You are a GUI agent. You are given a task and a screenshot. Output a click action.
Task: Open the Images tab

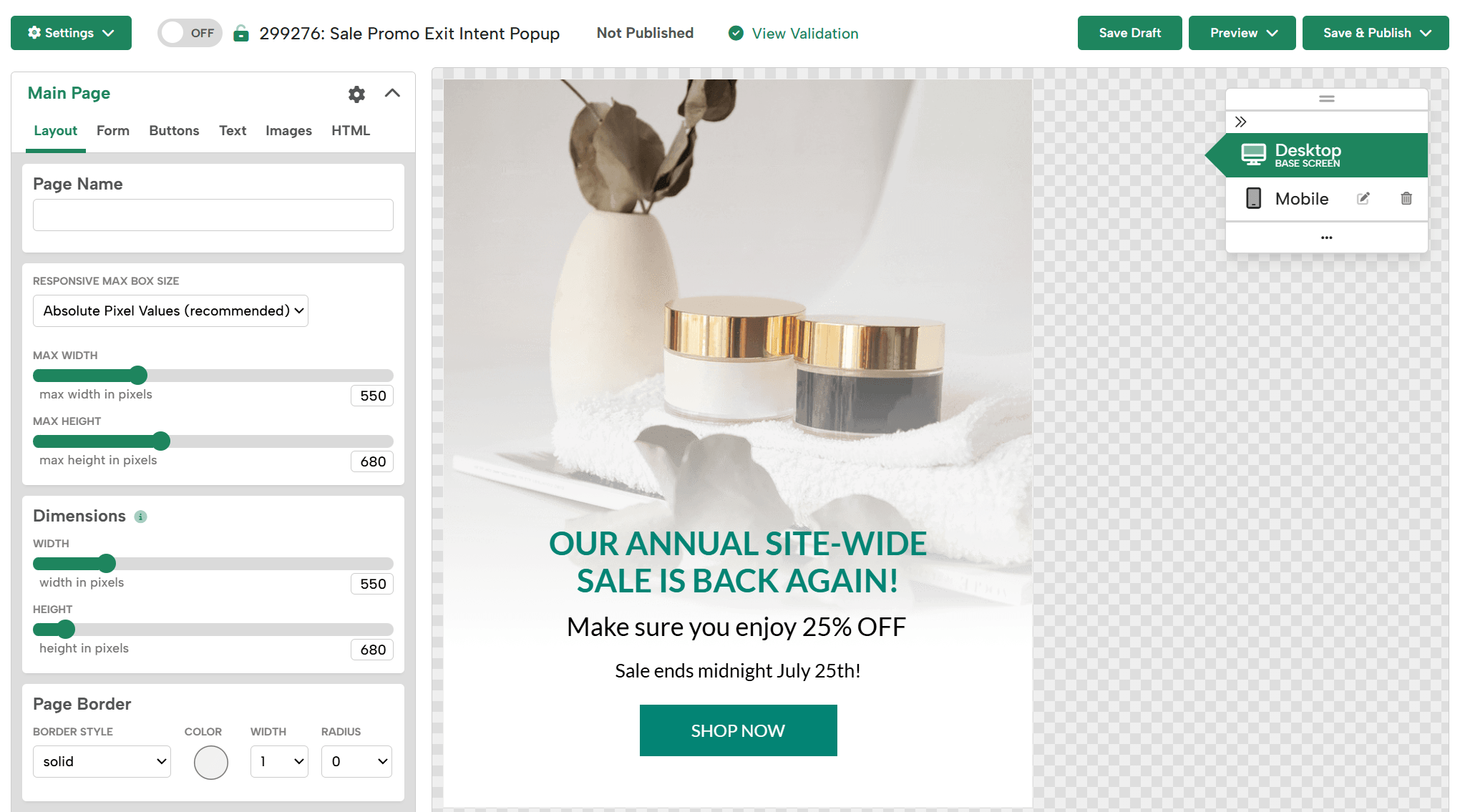pos(288,131)
